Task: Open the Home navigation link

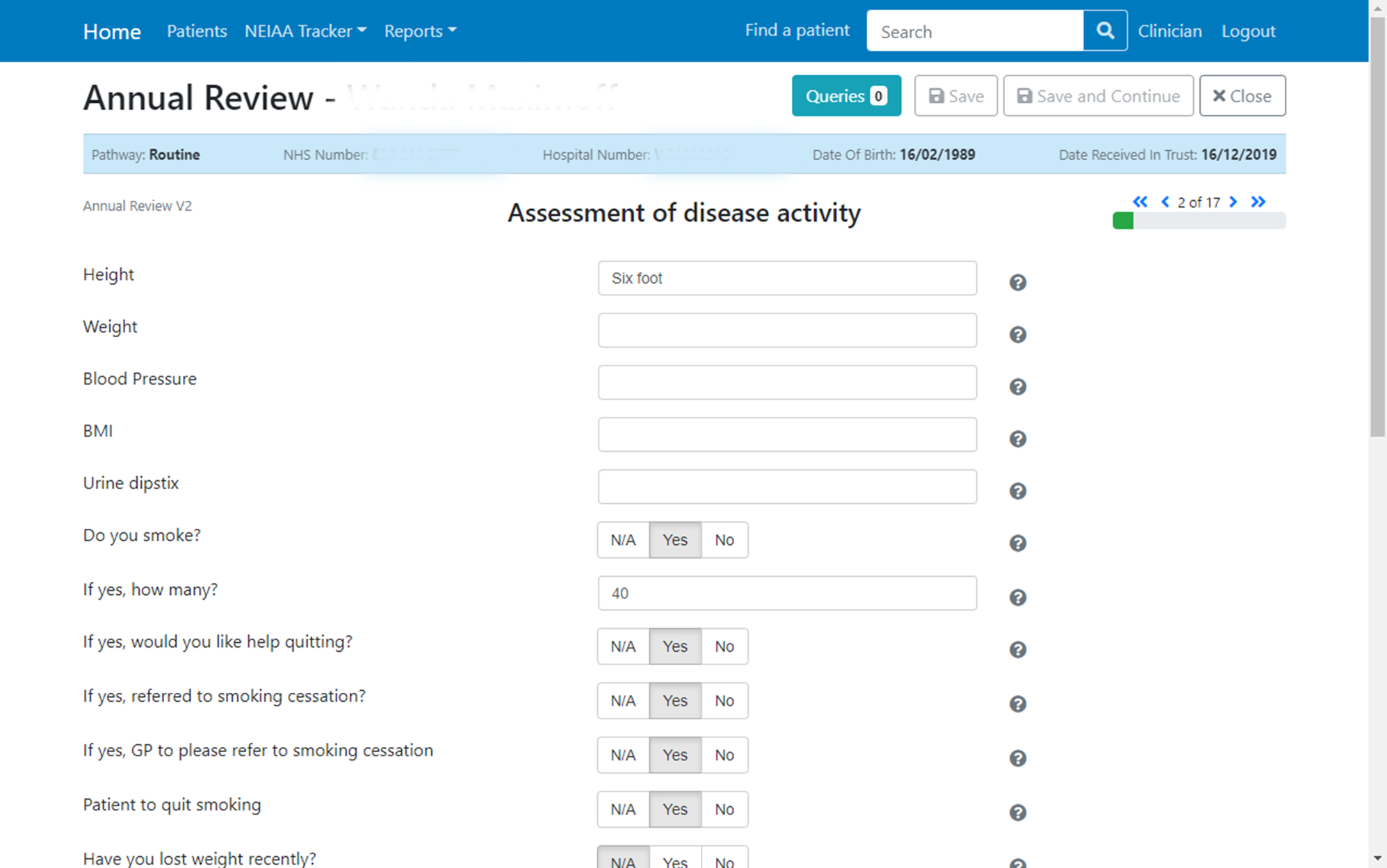Action: [112, 31]
